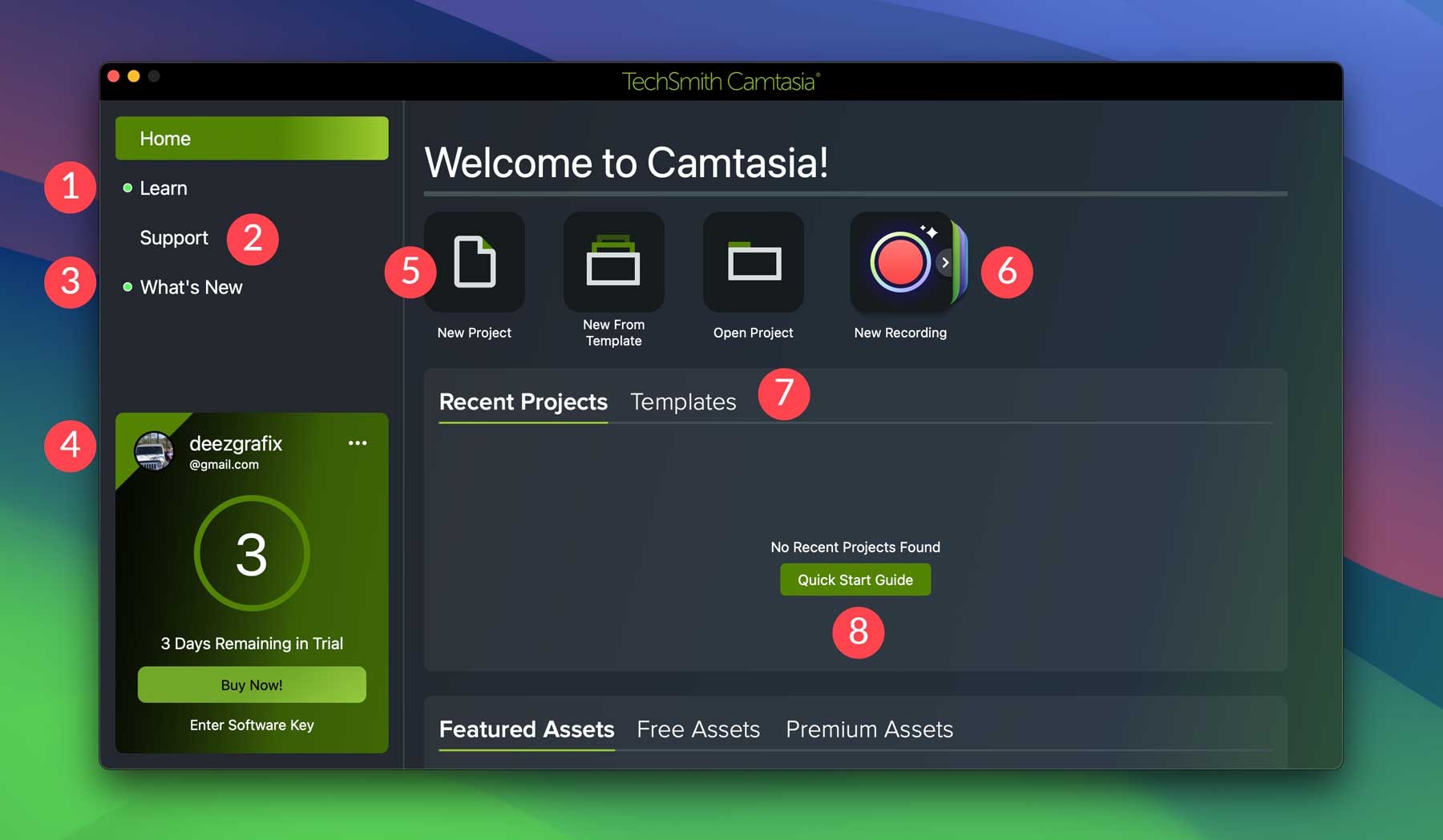
Task: Open account options with the ellipsis icon
Action: (x=358, y=442)
